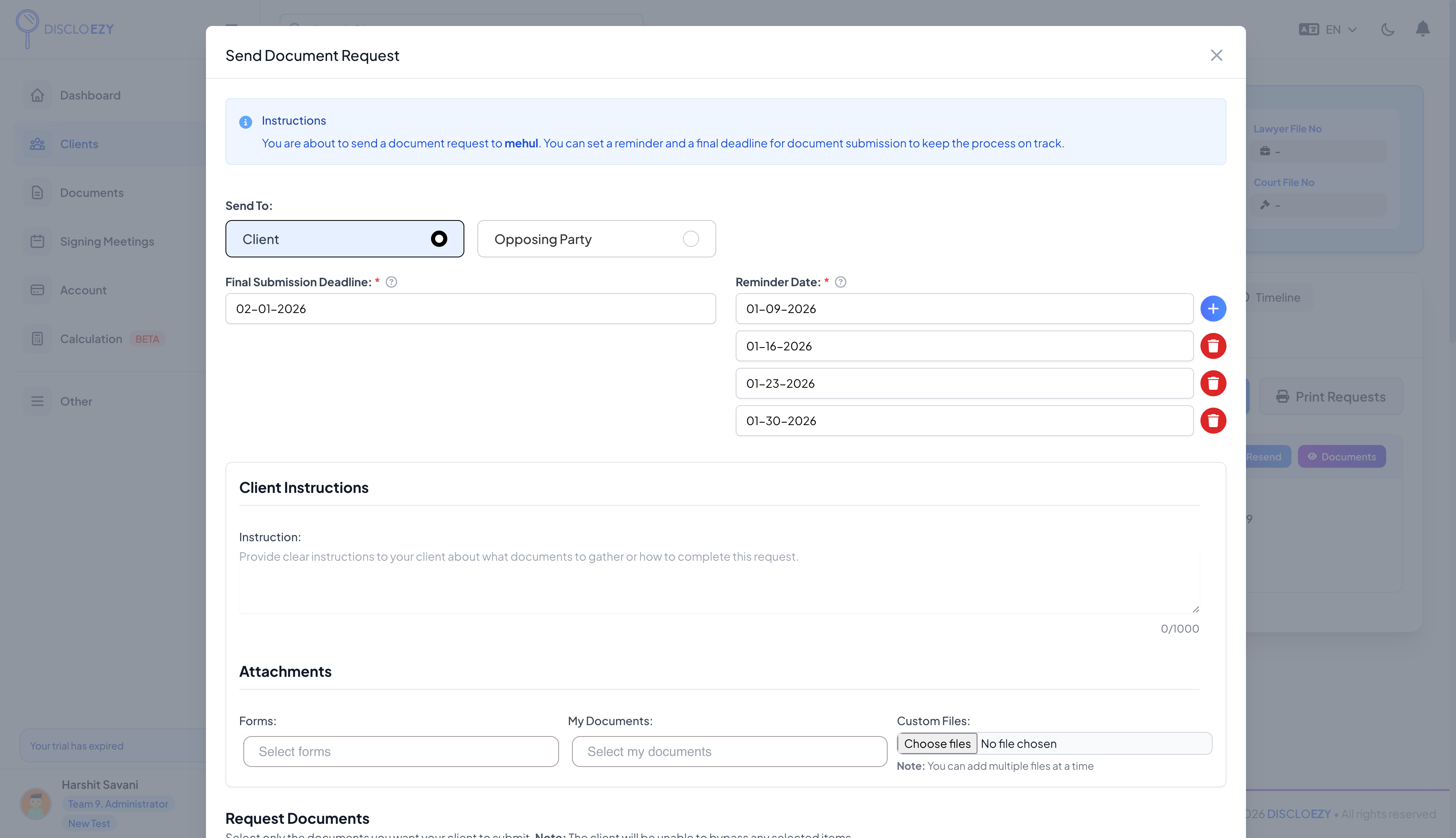Close the Send Document Request dialog
The width and height of the screenshot is (1456, 838).
click(1216, 55)
